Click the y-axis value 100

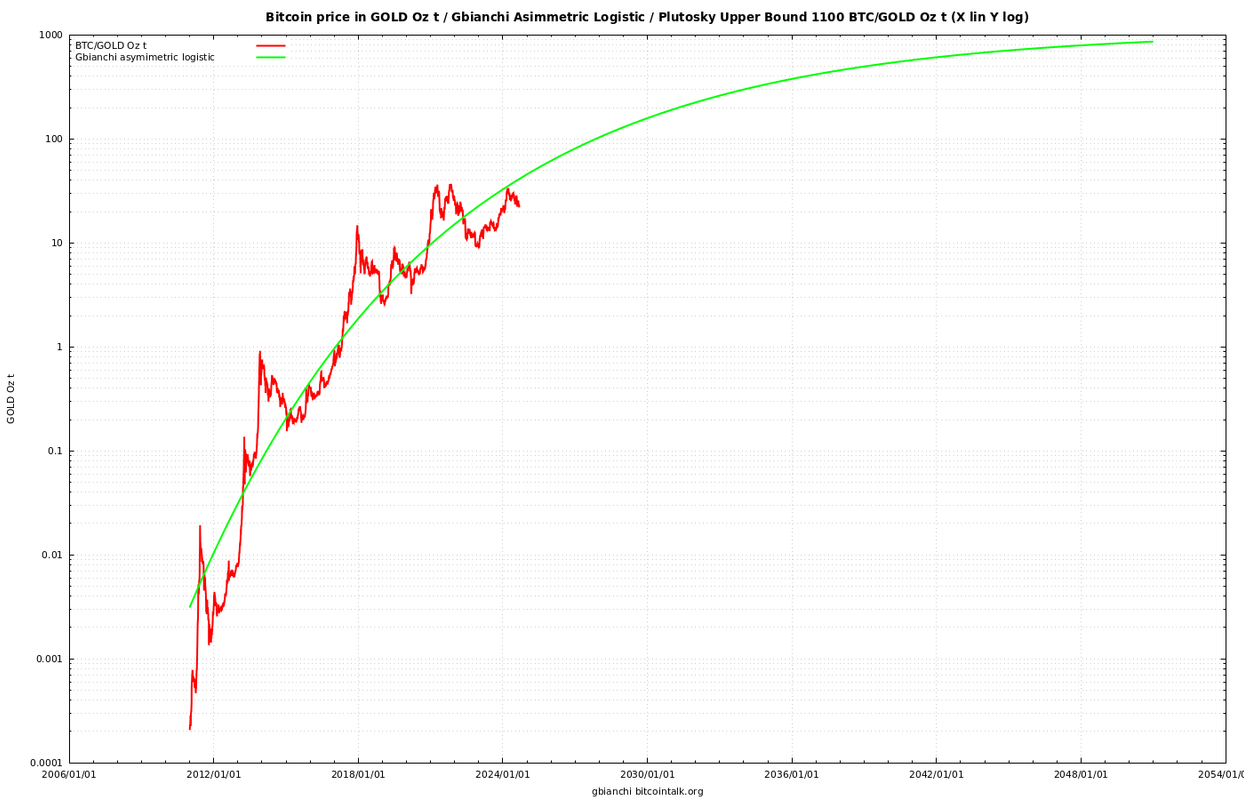point(54,139)
